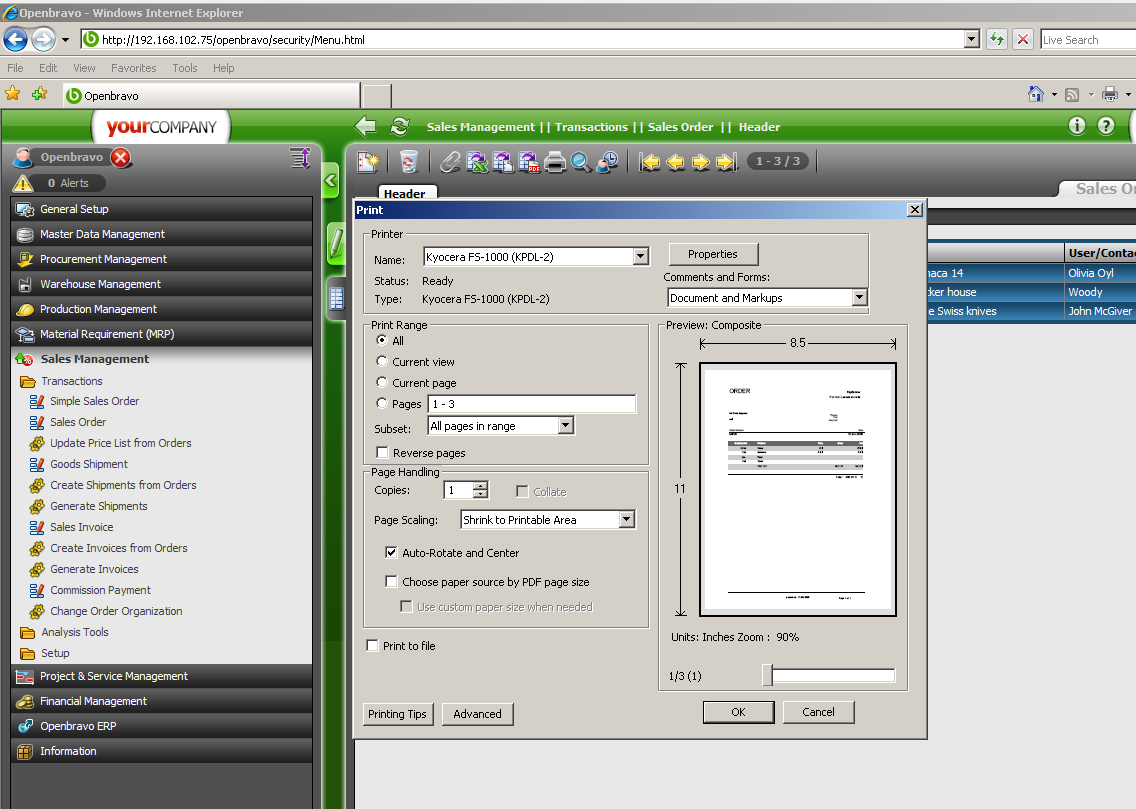Open attachments with the paperclip icon
This screenshot has width=1136, height=809.
(450, 161)
